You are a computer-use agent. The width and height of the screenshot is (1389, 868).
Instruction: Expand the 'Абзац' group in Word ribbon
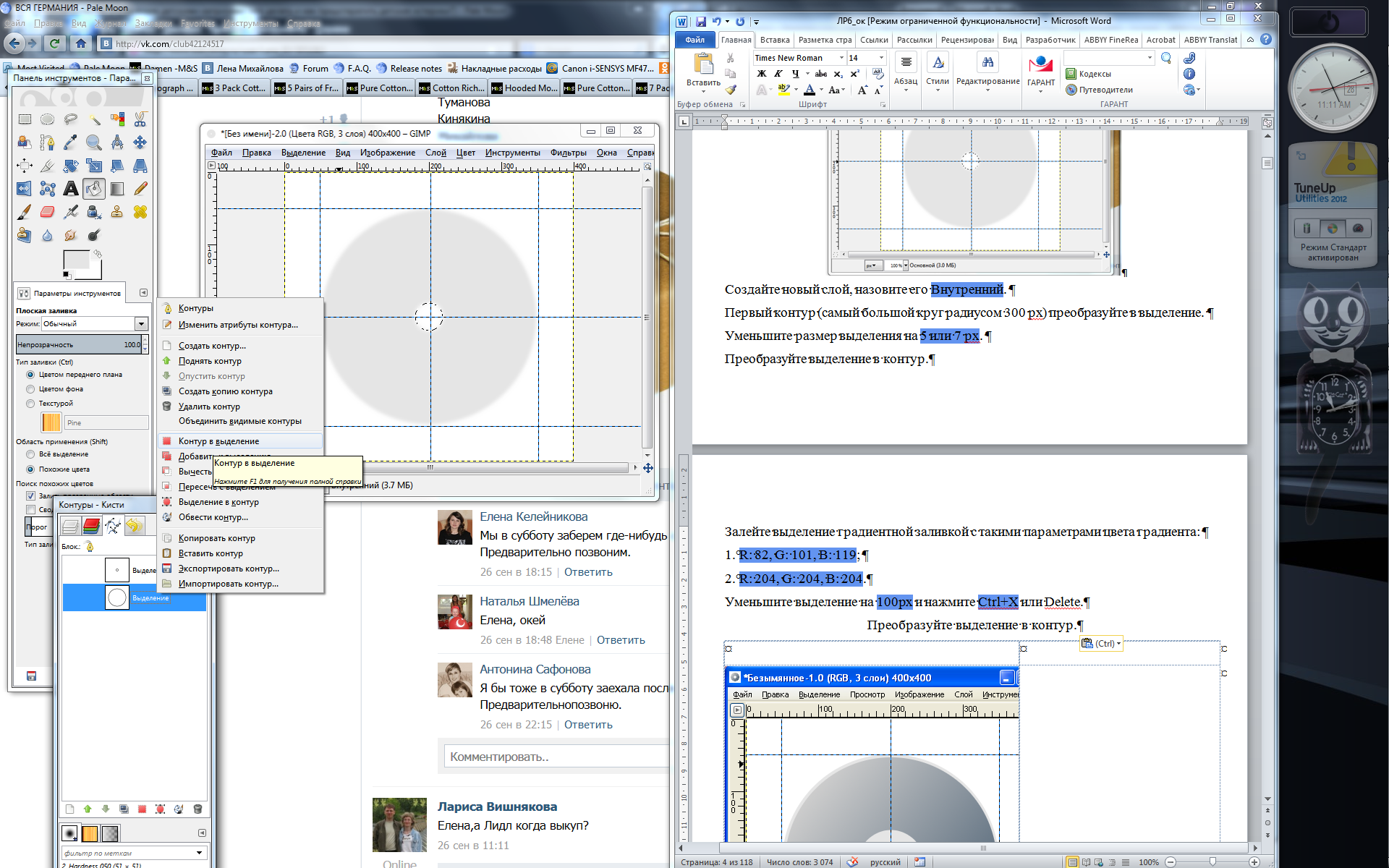coord(906,72)
